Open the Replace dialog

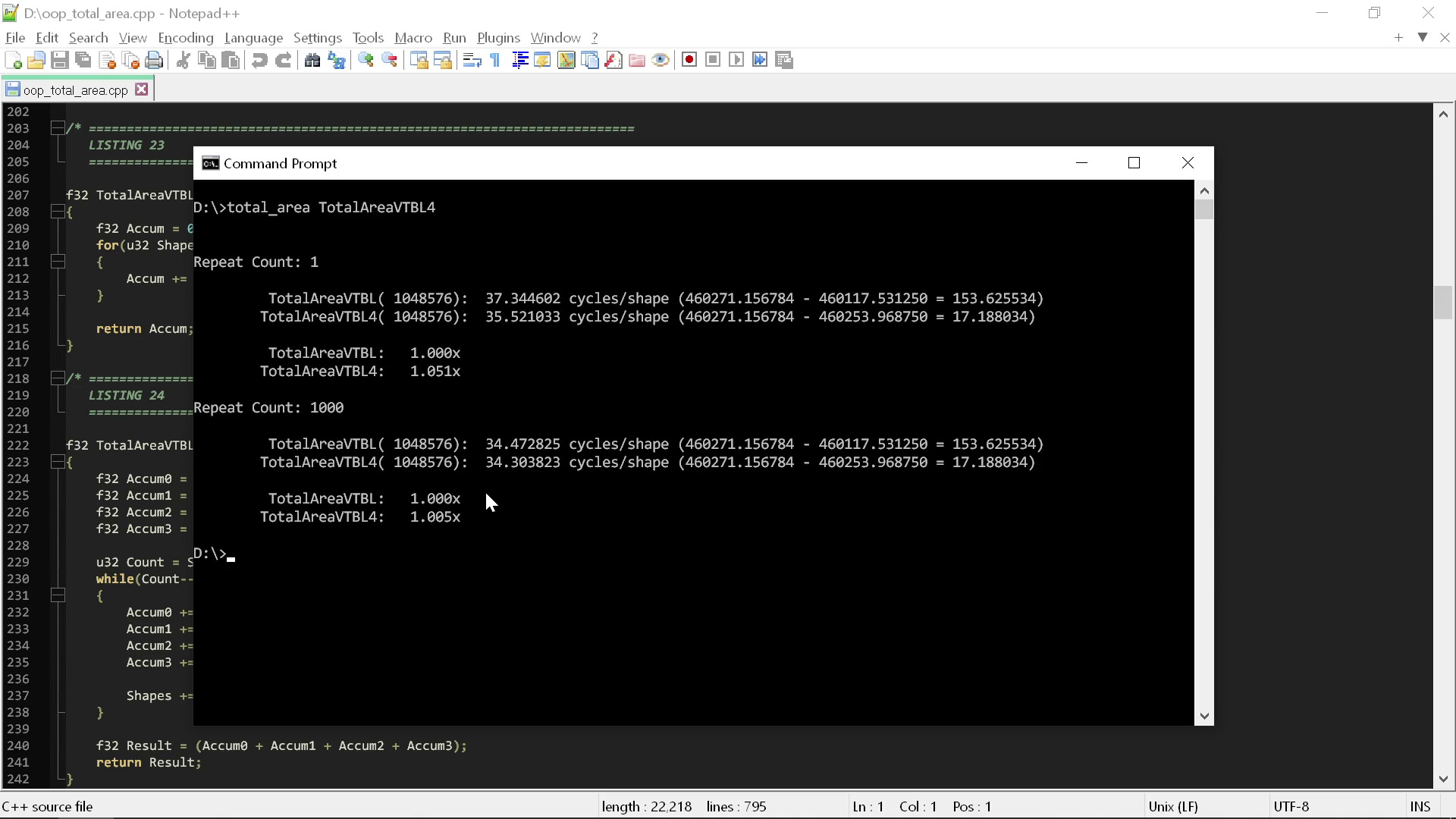(336, 60)
